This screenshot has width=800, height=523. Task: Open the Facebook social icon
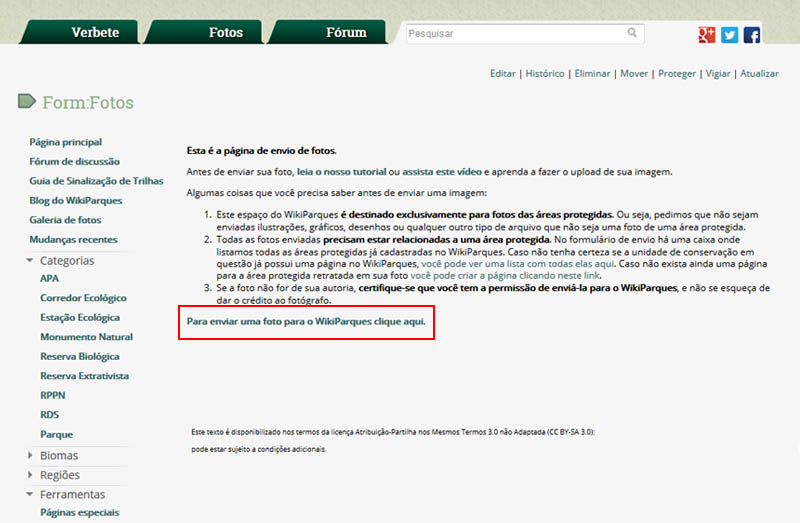751,34
